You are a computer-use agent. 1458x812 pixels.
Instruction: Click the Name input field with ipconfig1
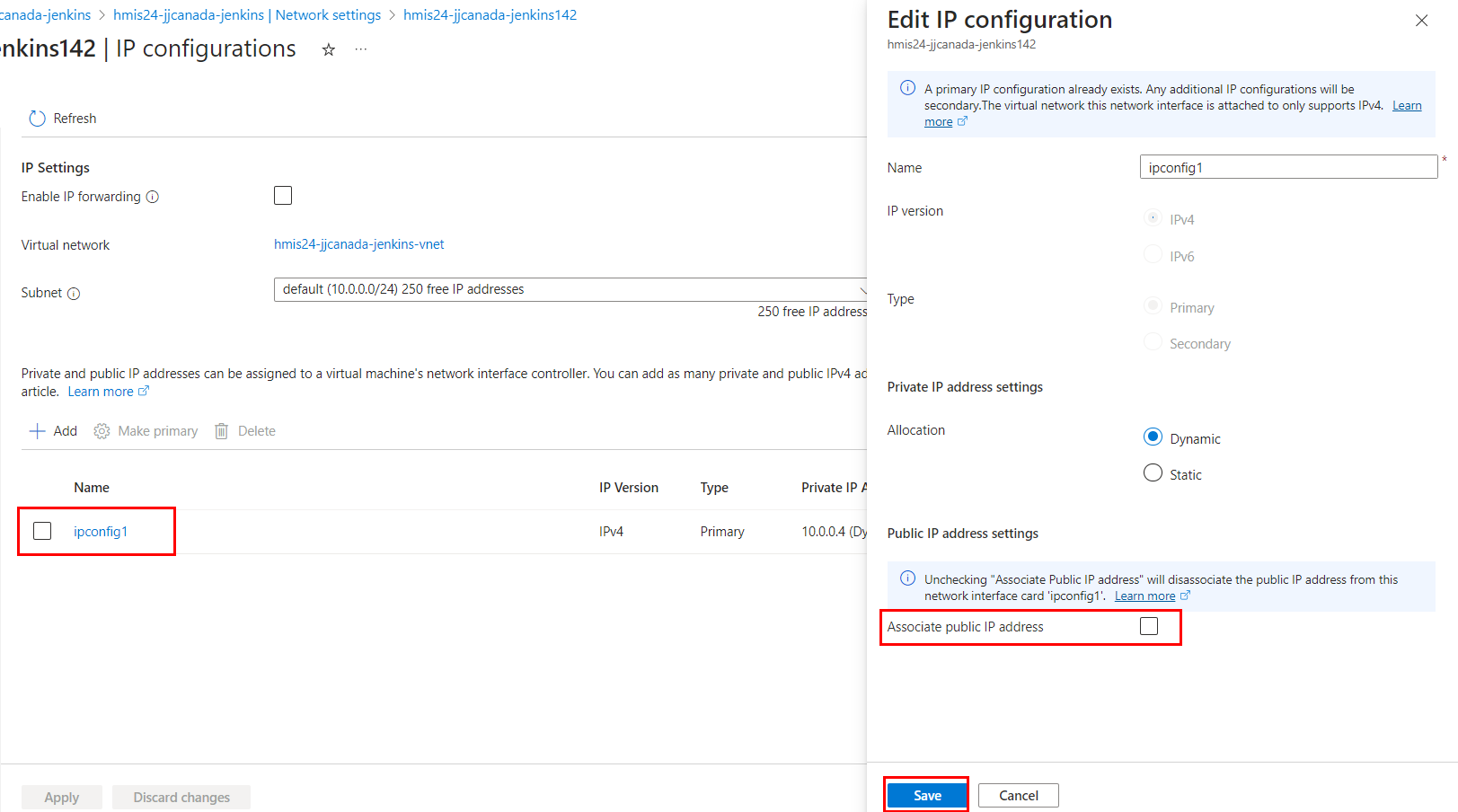point(1288,167)
